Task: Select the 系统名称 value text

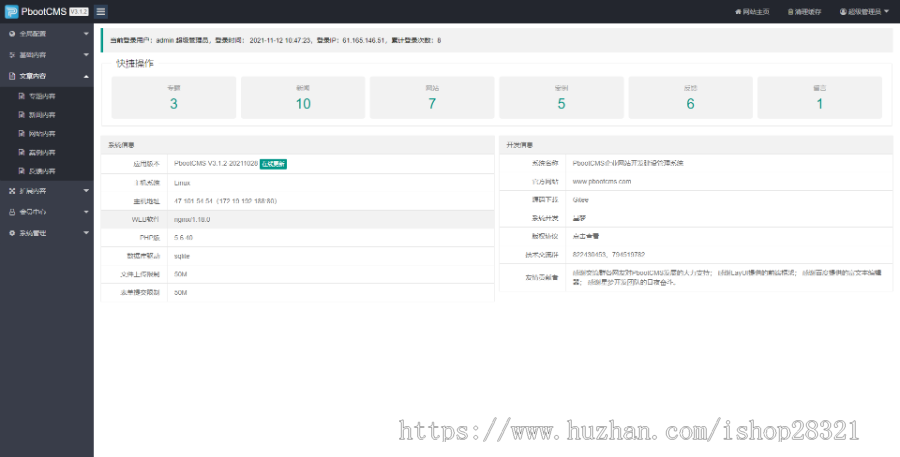Action: (x=628, y=163)
